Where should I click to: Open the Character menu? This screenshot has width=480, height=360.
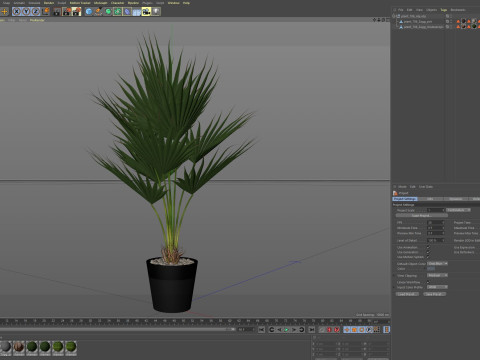(117, 3)
